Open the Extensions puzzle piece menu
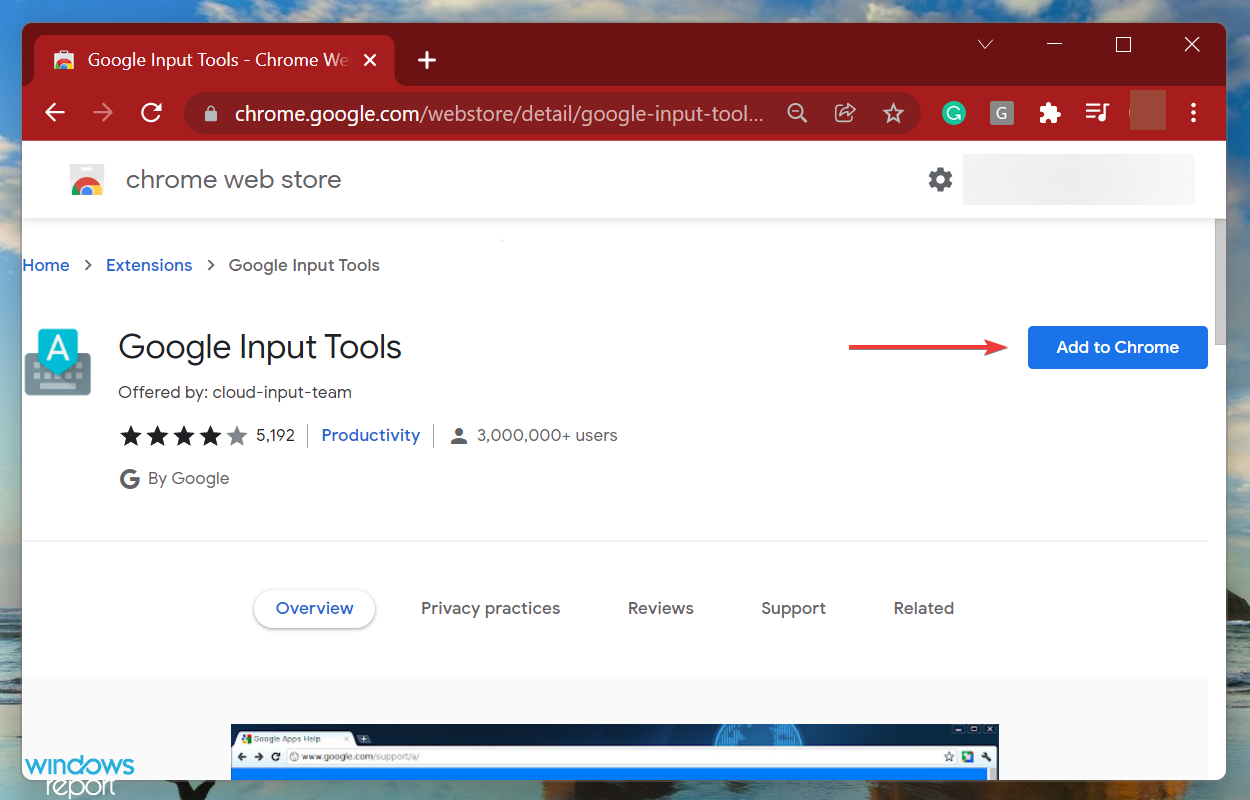1250x800 pixels. (x=1049, y=113)
